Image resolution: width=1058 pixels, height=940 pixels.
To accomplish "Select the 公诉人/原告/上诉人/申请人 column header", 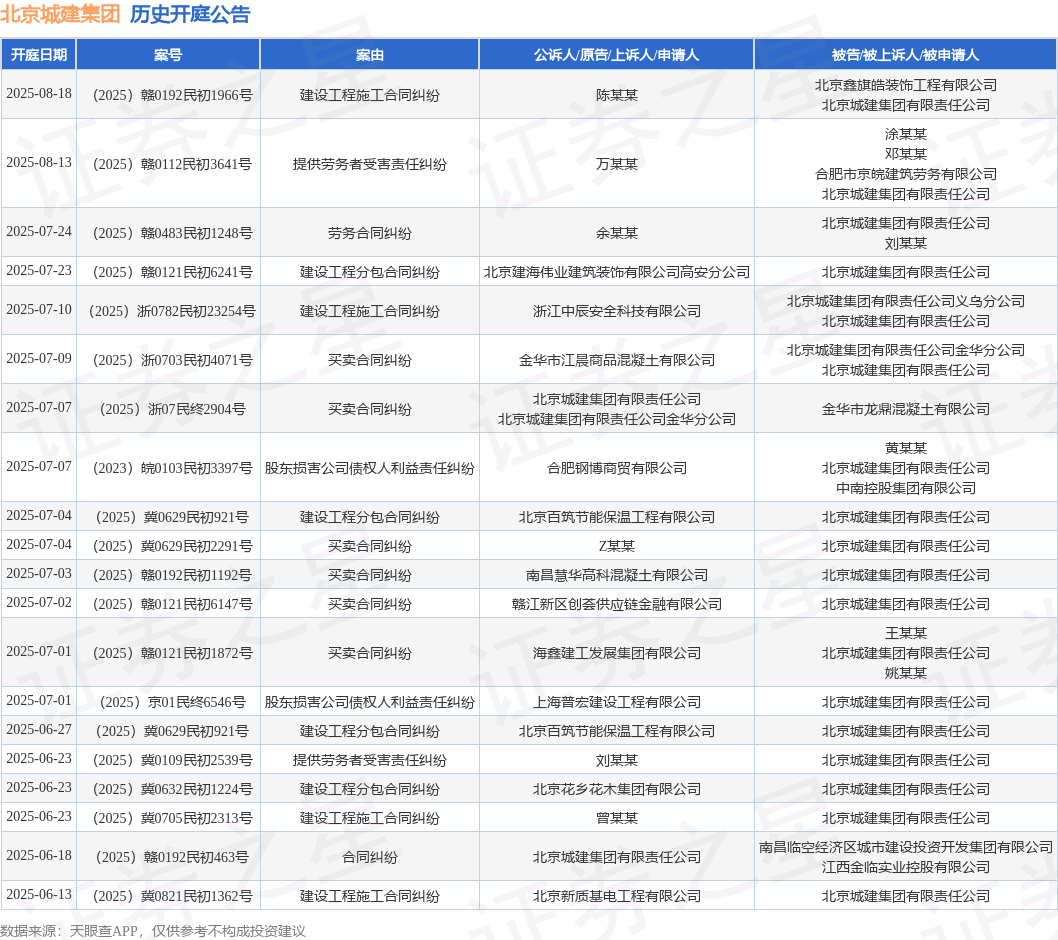I will pos(617,55).
